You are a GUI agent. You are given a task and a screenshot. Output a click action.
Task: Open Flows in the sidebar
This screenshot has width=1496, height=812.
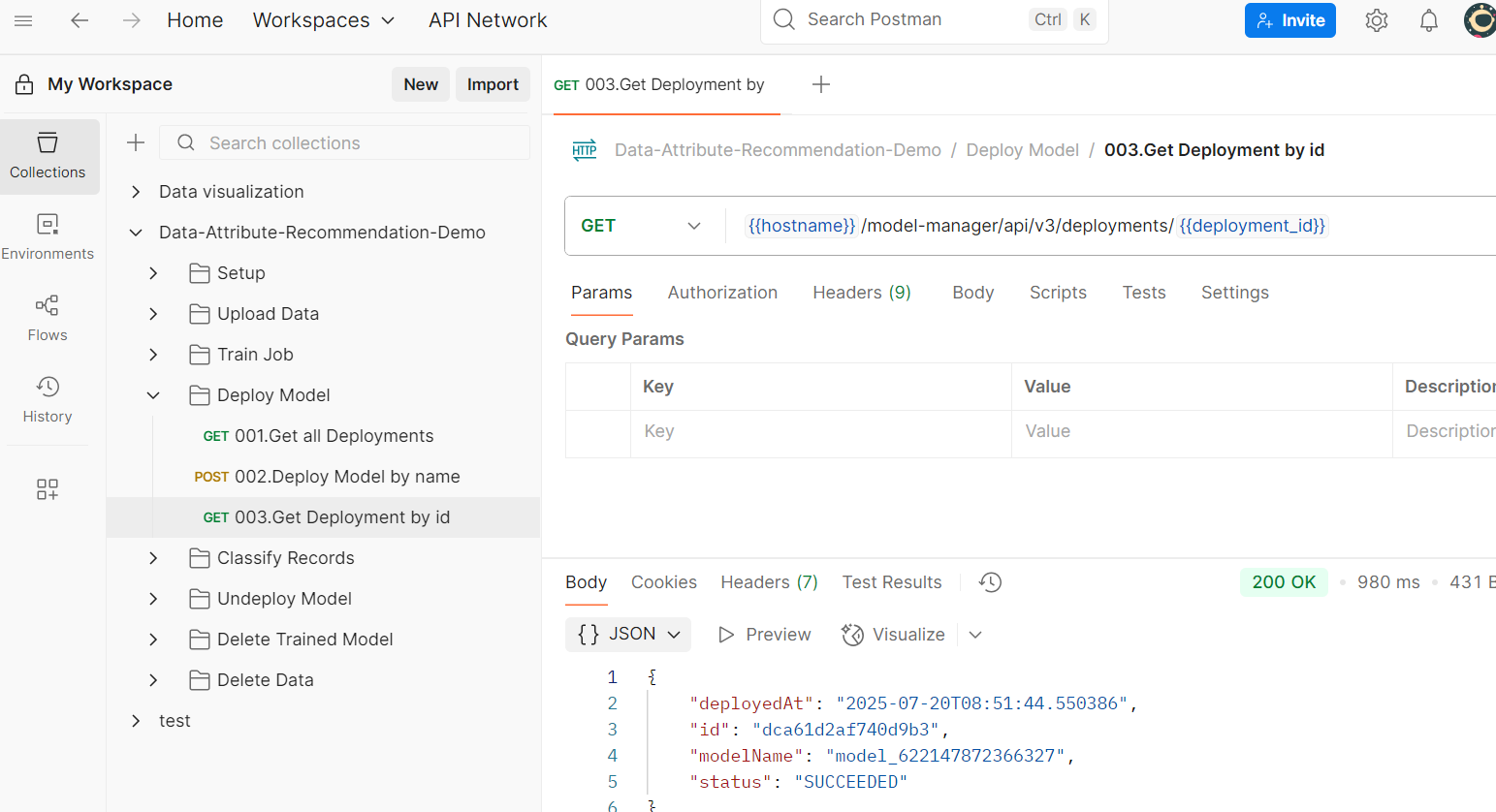click(48, 319)
